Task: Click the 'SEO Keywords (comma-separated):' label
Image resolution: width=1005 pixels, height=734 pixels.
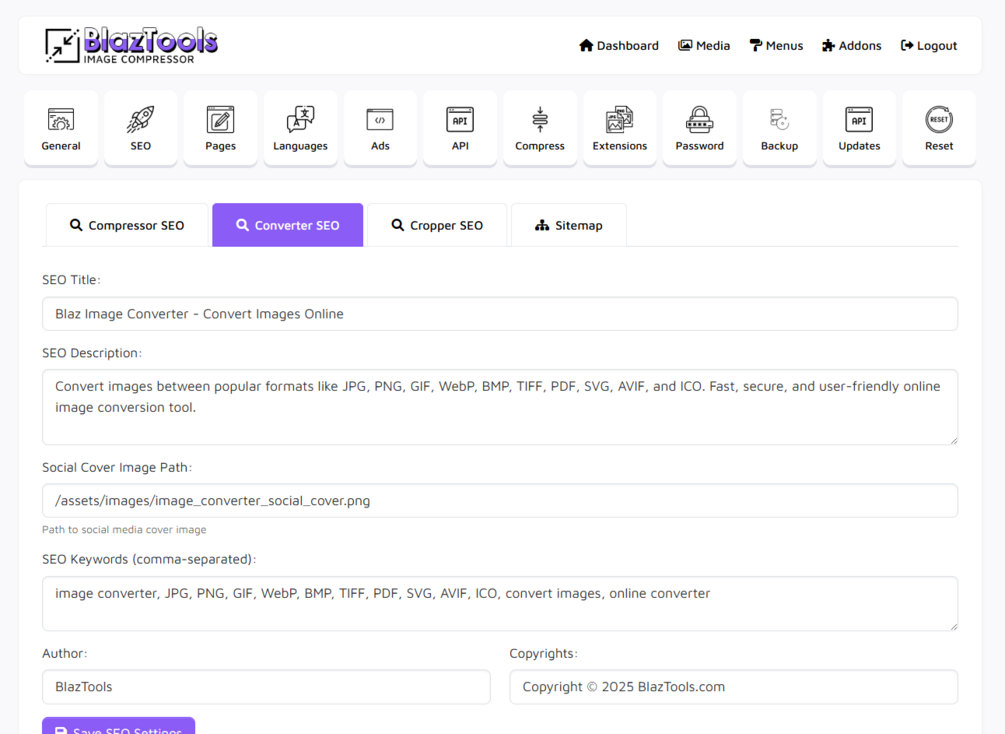Action: point(149,559)
